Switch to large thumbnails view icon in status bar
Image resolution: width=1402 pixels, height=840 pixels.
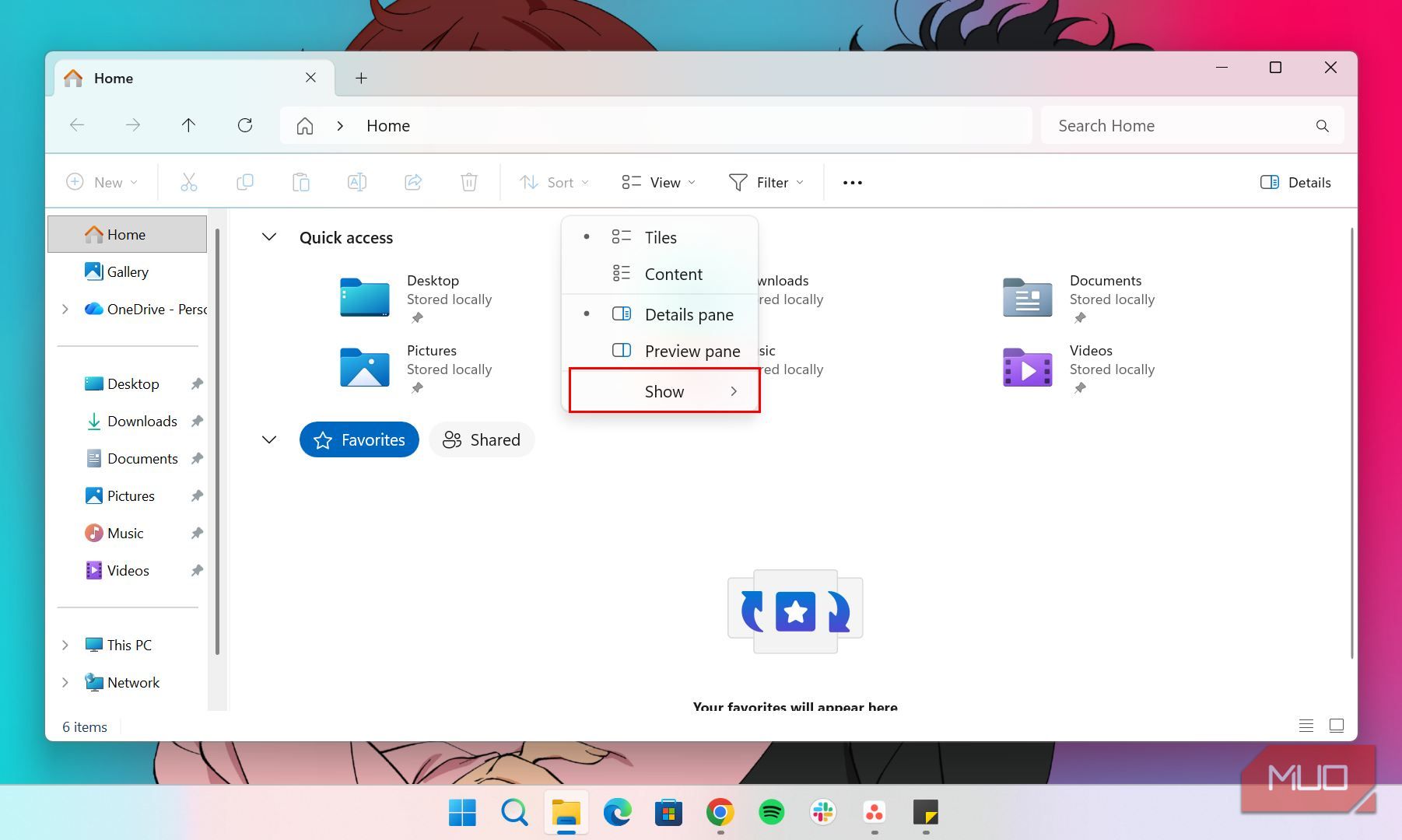1337,726
